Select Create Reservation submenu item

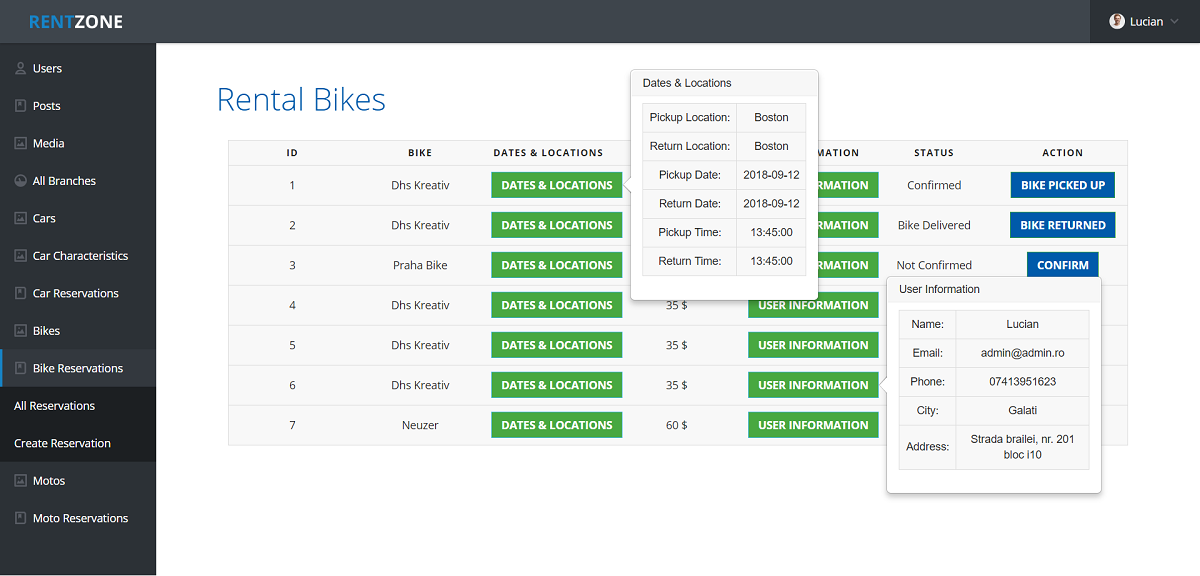(62, 443)
